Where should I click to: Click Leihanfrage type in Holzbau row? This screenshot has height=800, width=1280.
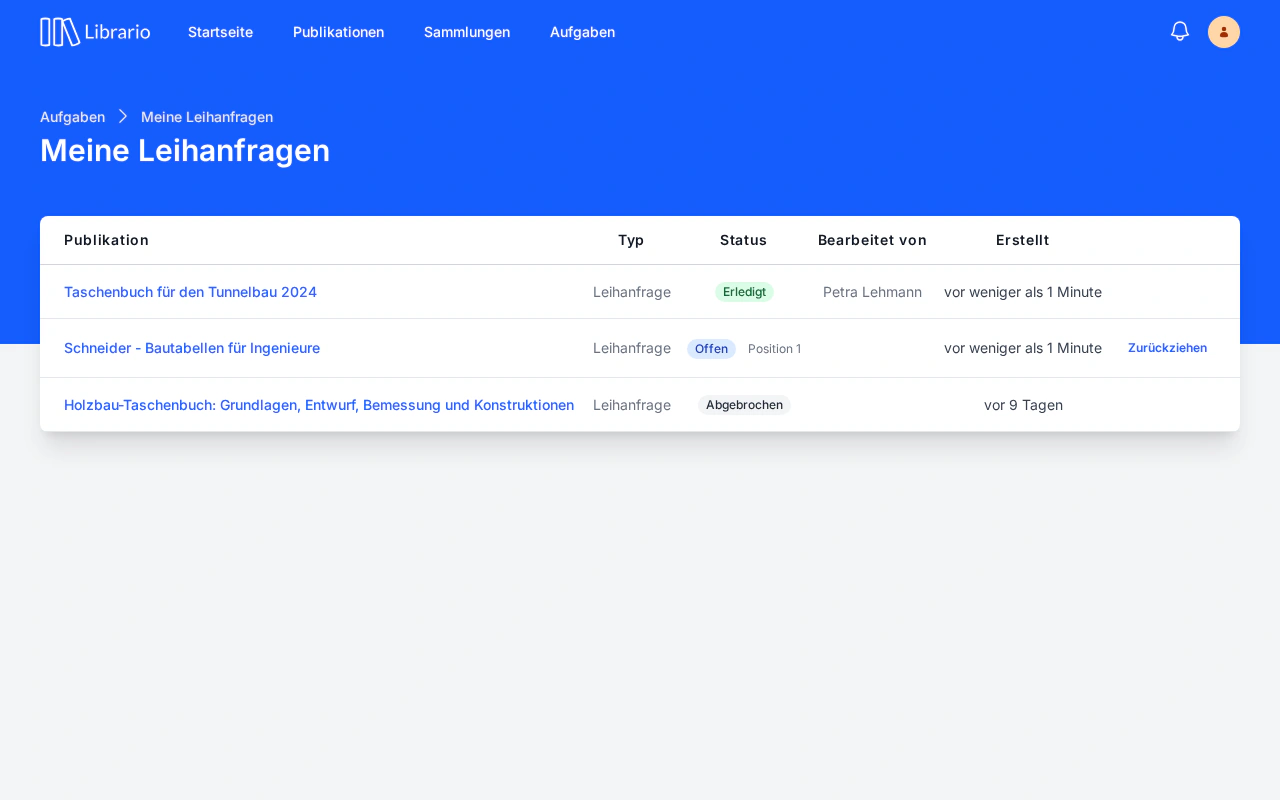[632, 405]
